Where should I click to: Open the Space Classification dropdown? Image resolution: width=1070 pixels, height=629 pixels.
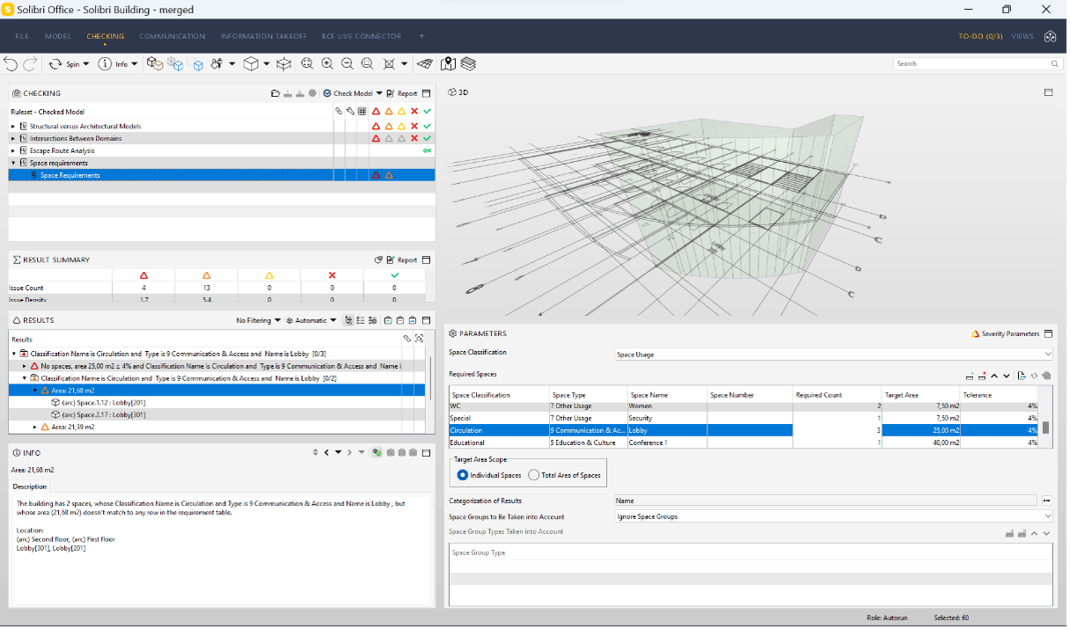point(1047,355)
